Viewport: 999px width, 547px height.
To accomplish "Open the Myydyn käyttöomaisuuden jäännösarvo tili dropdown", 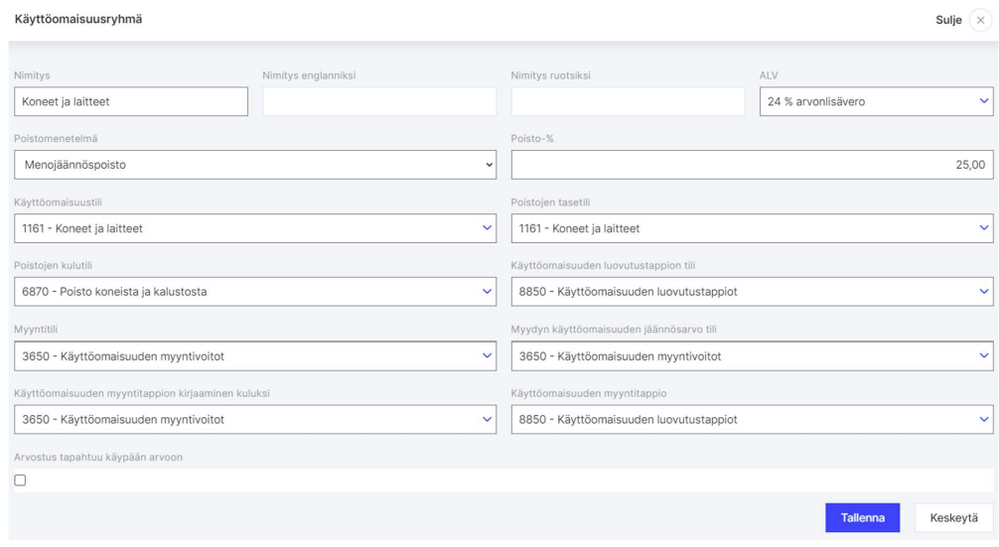I will tap(752, 356).
